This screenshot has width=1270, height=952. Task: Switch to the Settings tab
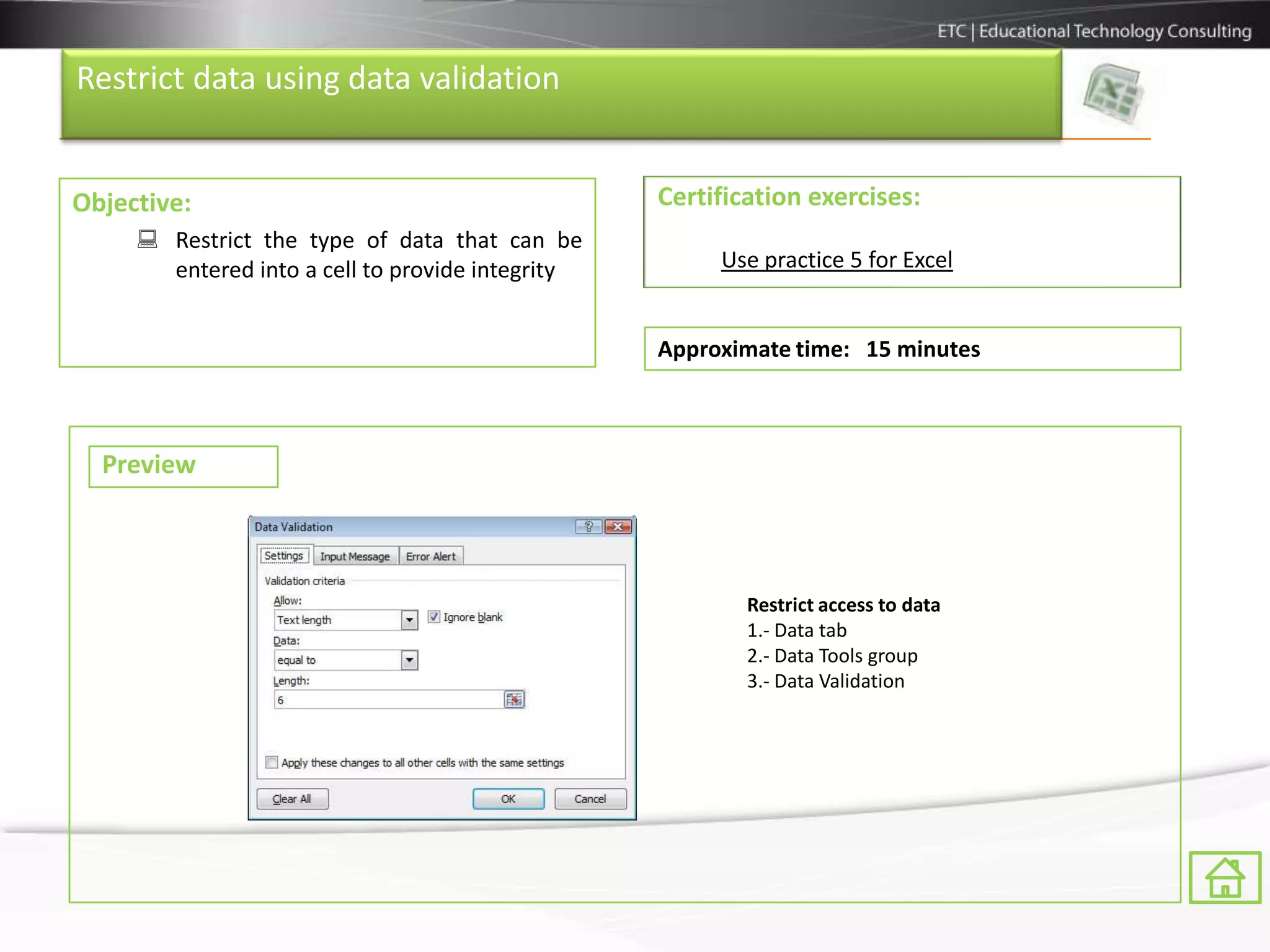[x=283, y=555]
